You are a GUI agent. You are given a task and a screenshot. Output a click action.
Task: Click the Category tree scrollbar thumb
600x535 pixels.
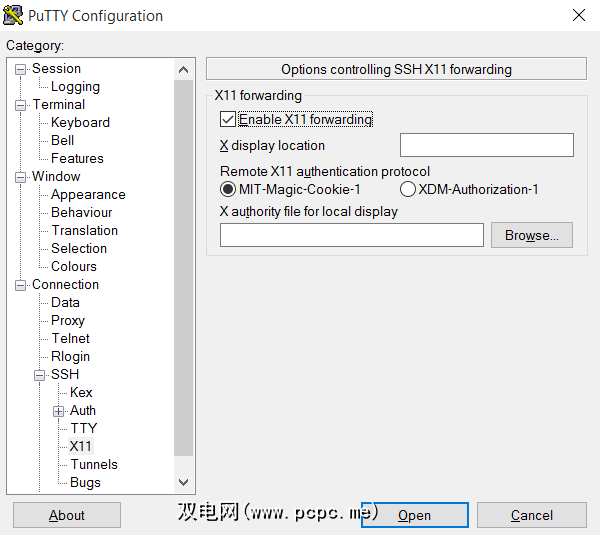[183, 268]
